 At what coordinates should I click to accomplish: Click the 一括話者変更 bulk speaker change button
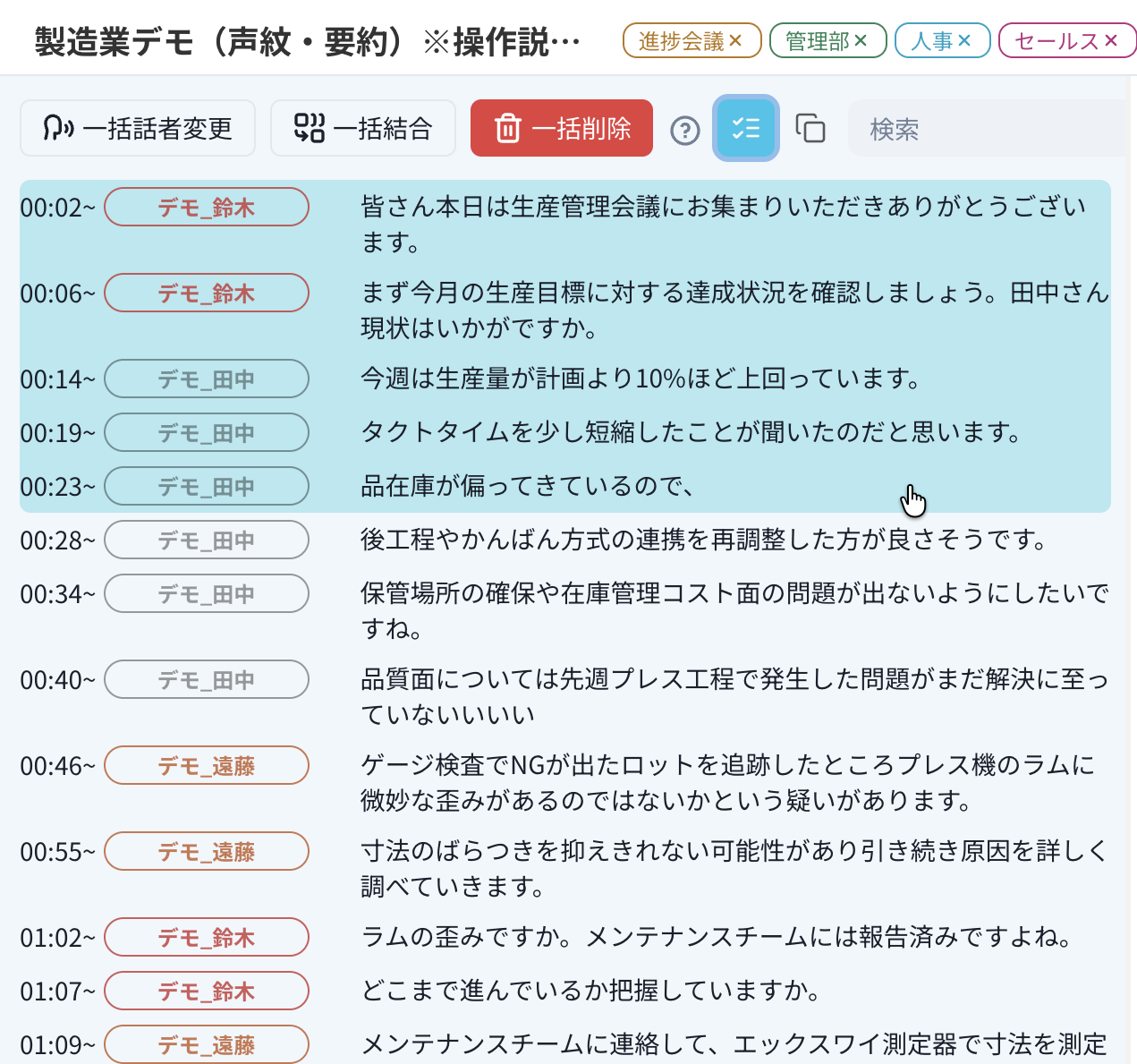138,129
